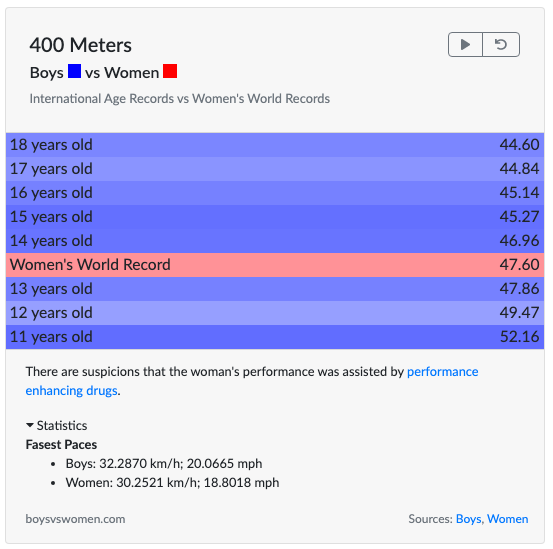The height and width of the screenshot is (549, 553).
Task: Select the 12 years old row
Action: (275, 313)
